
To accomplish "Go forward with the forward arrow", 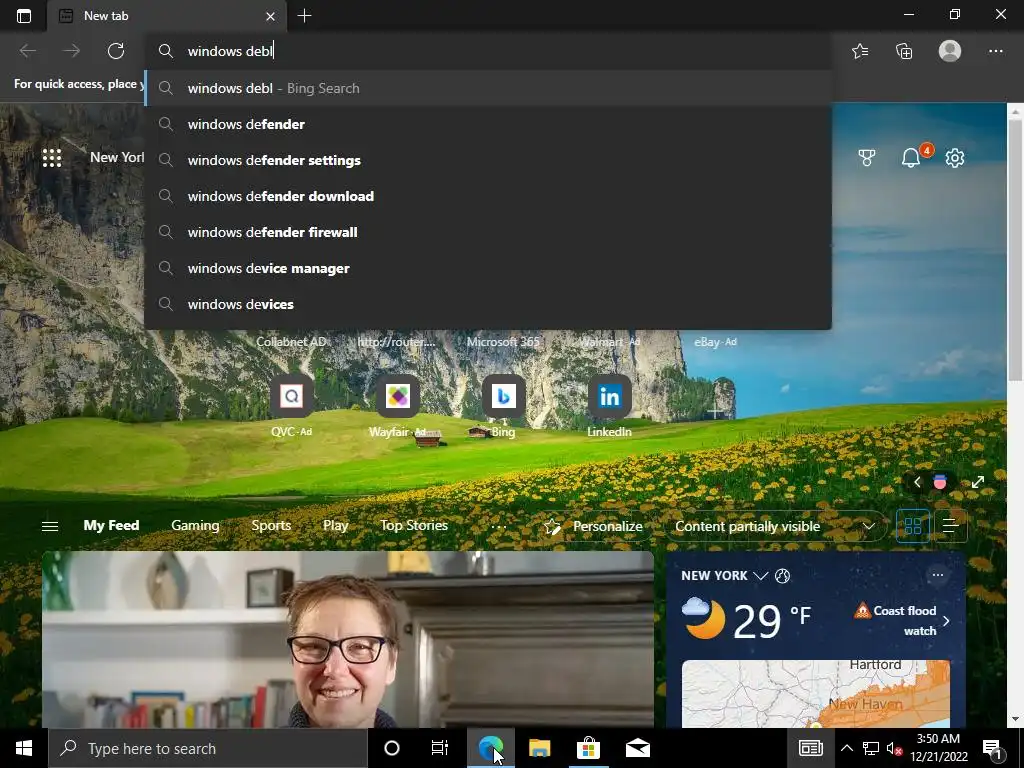I will [71, 51].
